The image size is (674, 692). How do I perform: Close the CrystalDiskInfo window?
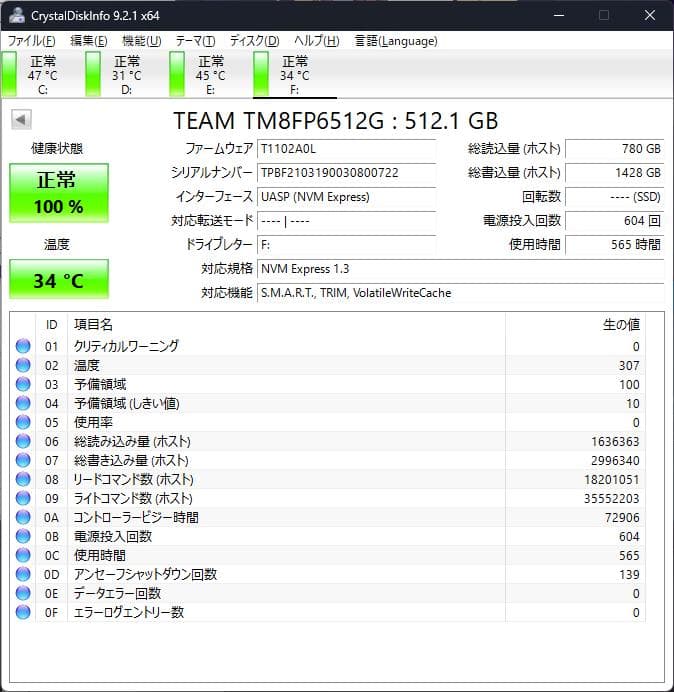(x=650, y=15)
